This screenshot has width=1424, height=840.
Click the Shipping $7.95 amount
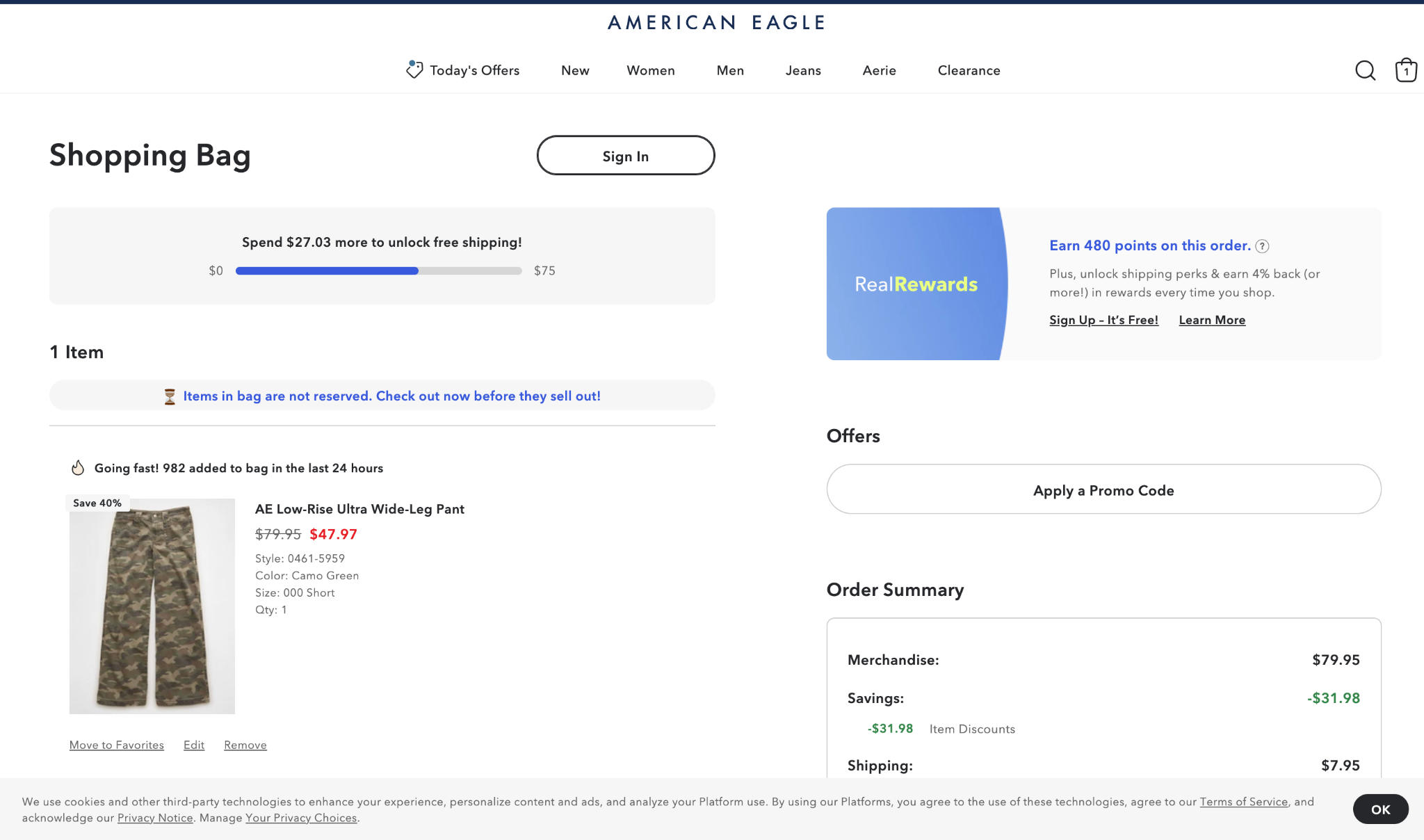coord(1340,766)
